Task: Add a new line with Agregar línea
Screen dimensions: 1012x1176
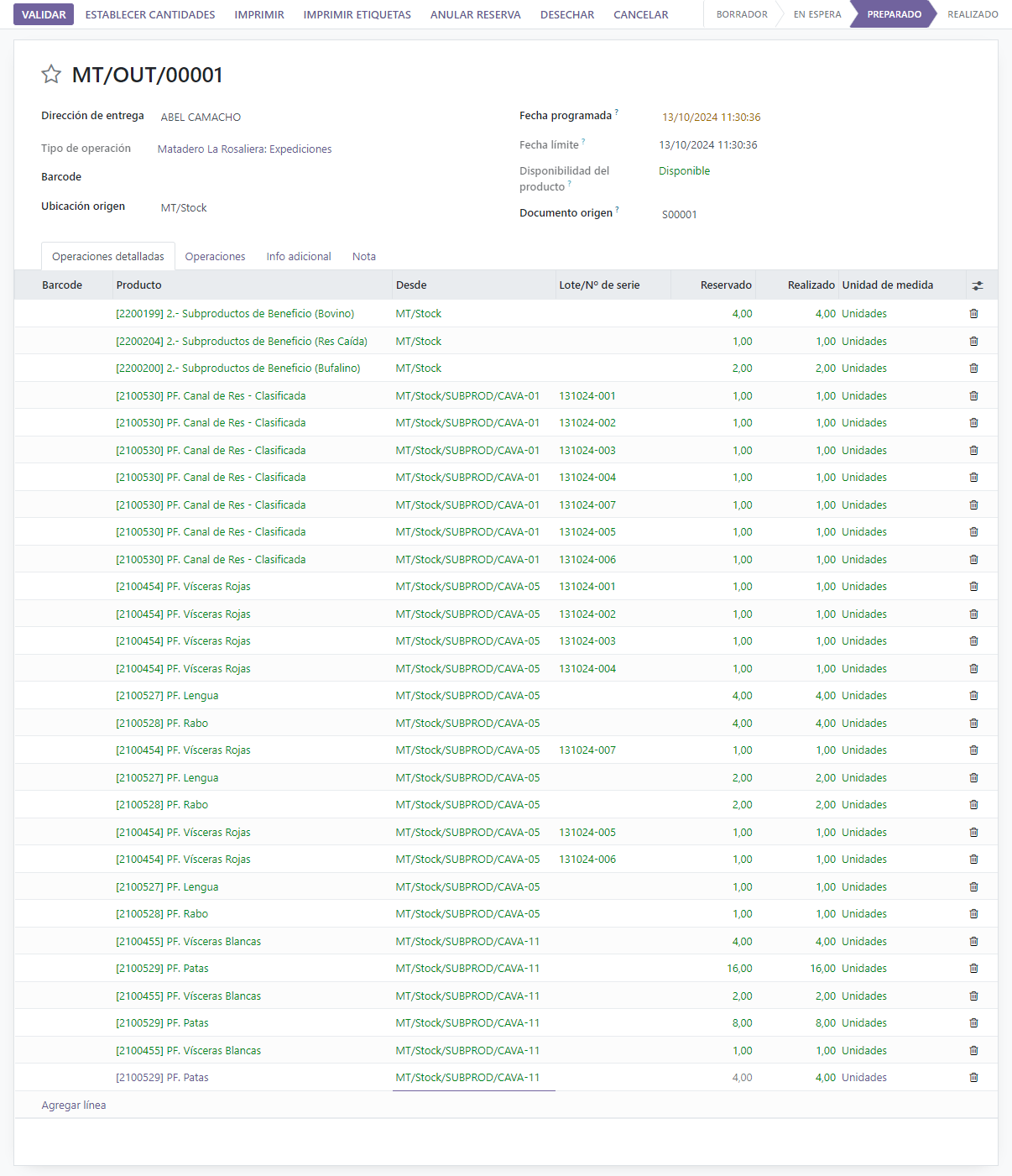Action: (74, 1105)
